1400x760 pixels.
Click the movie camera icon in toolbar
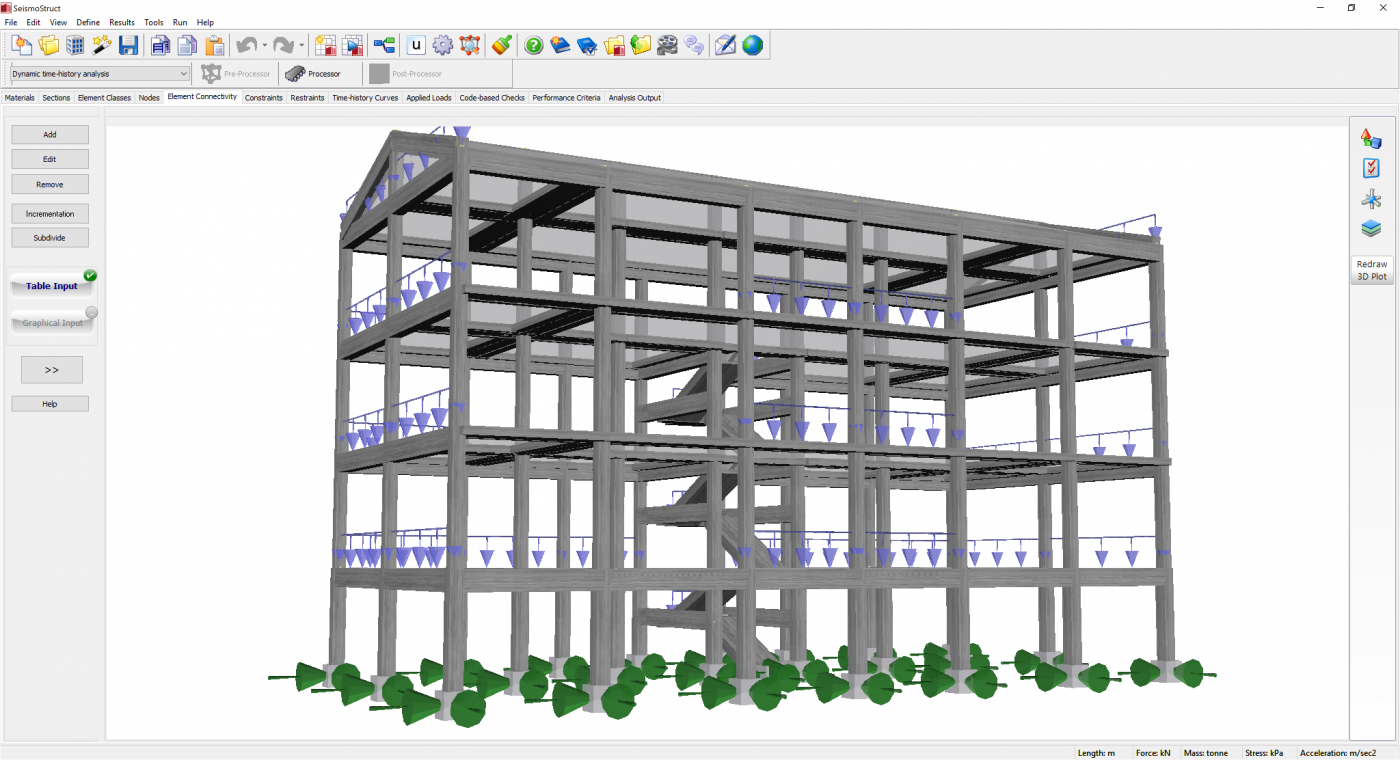coord(667,45)
